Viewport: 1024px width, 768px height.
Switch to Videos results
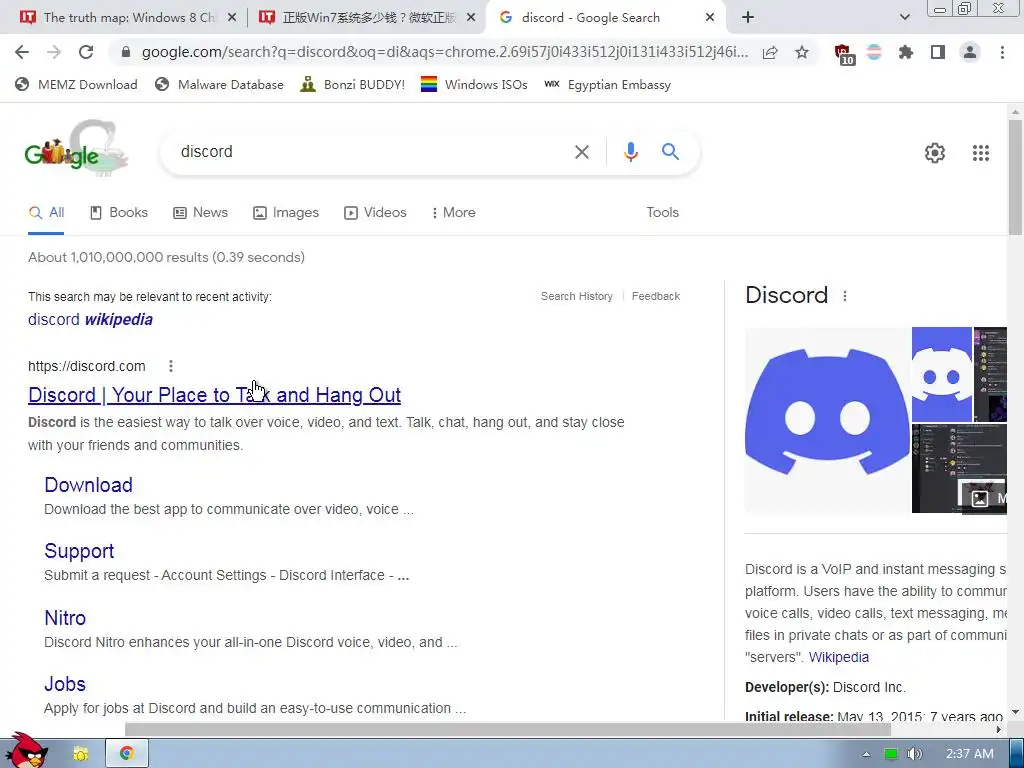click(376, 213)
